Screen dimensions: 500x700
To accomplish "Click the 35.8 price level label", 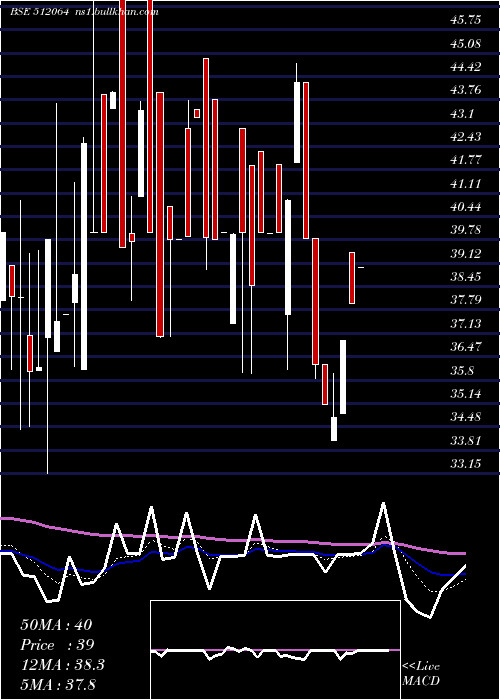I will tap(462, 371).
